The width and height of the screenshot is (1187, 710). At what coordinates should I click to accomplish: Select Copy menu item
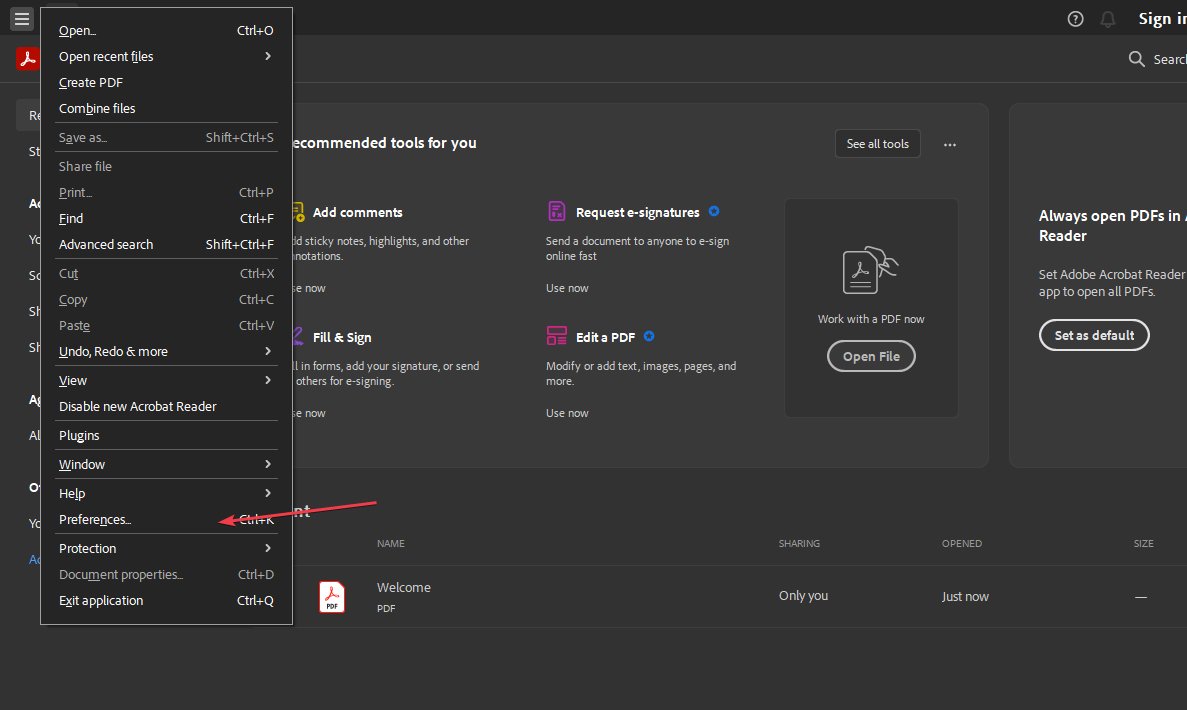tap(167, 300)
